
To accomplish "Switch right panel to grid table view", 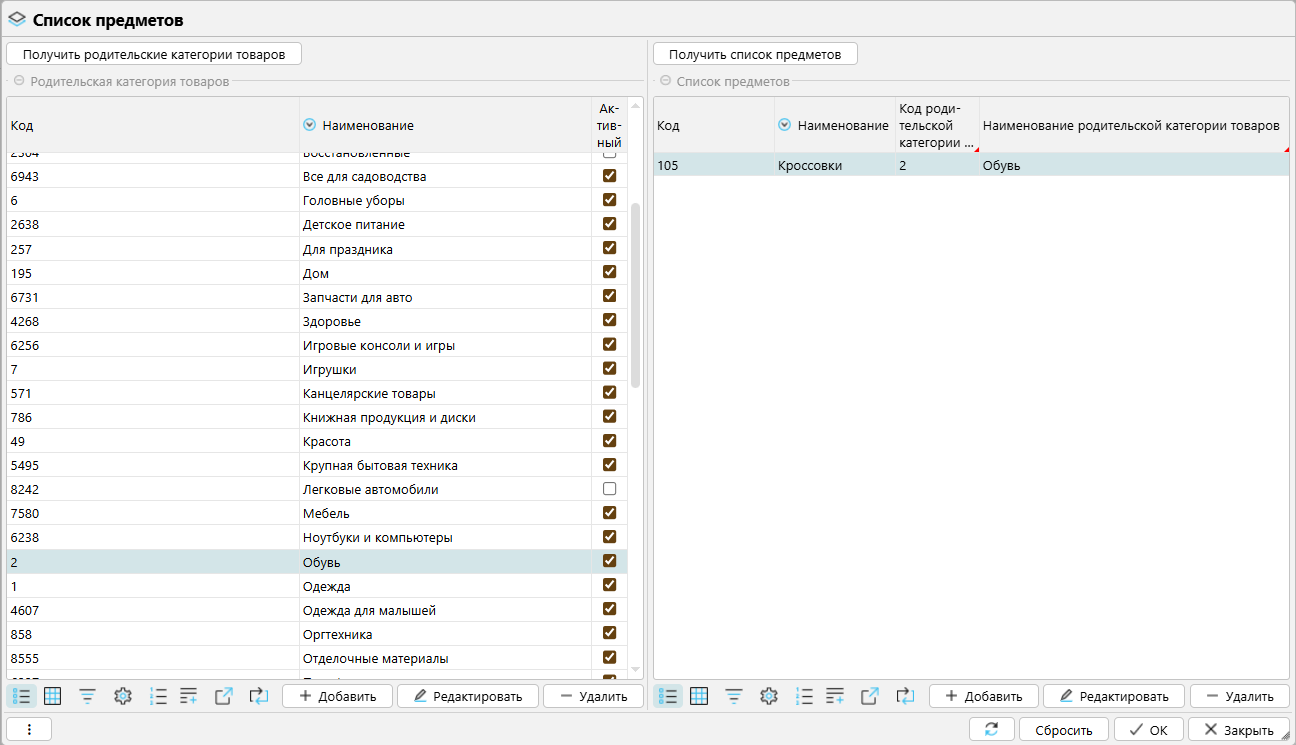I will click(699, 696).
